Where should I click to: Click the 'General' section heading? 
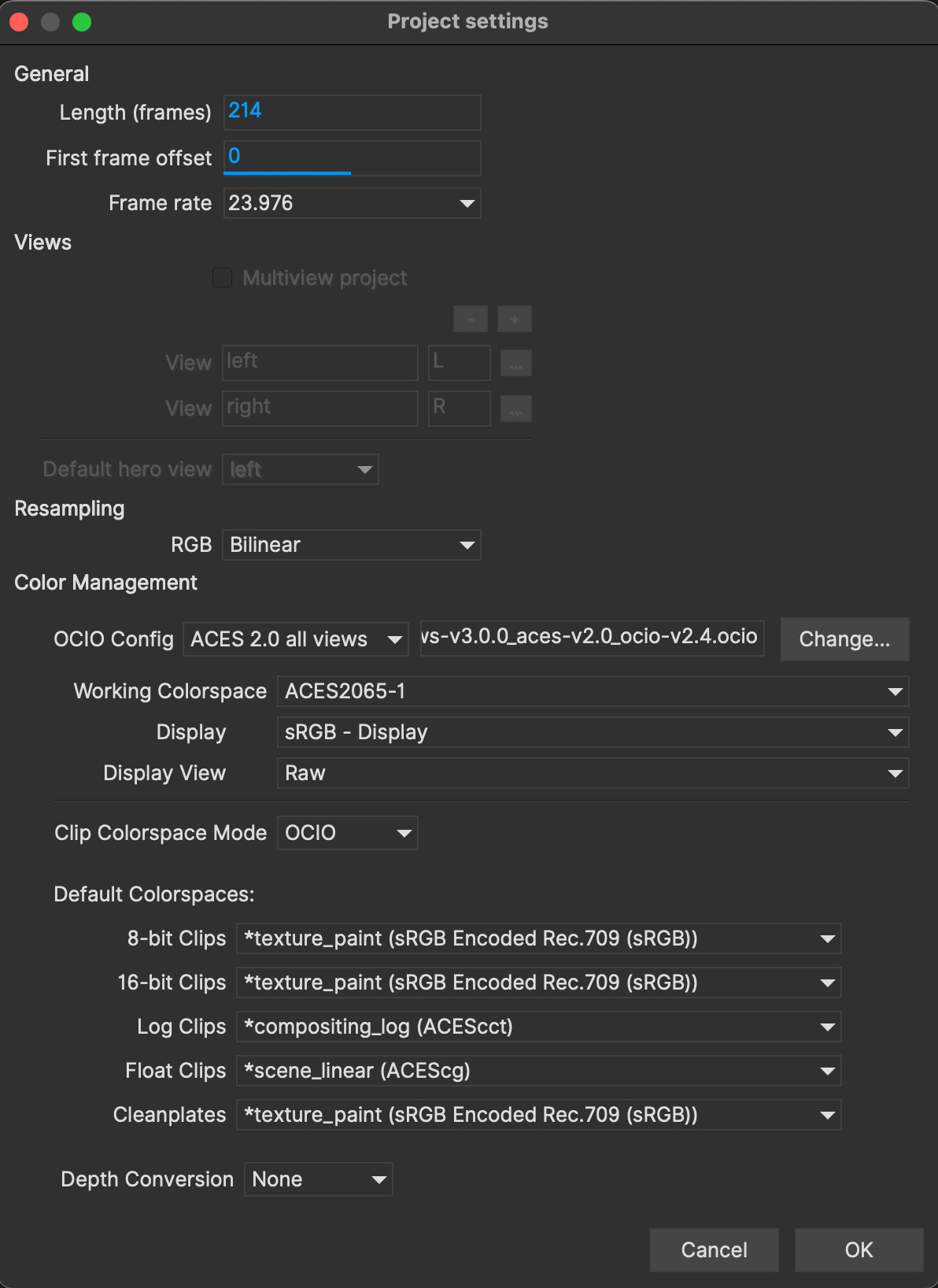[x=51, y=74]
